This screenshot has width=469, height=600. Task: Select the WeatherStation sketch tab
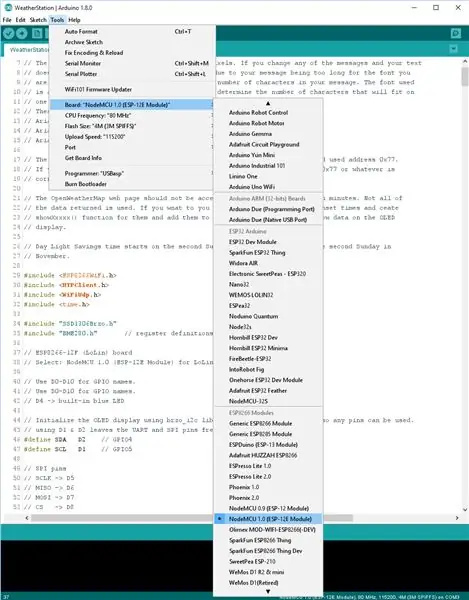[x=28, y=50]
